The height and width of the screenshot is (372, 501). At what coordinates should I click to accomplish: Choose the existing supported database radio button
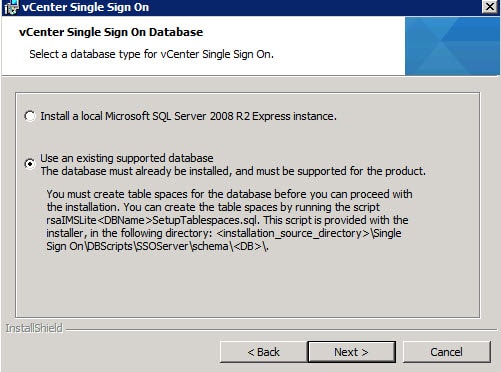[30, 164]
